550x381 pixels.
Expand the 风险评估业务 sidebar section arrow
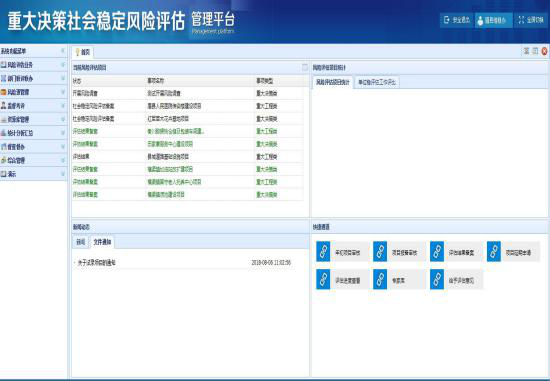click(63, 65)
